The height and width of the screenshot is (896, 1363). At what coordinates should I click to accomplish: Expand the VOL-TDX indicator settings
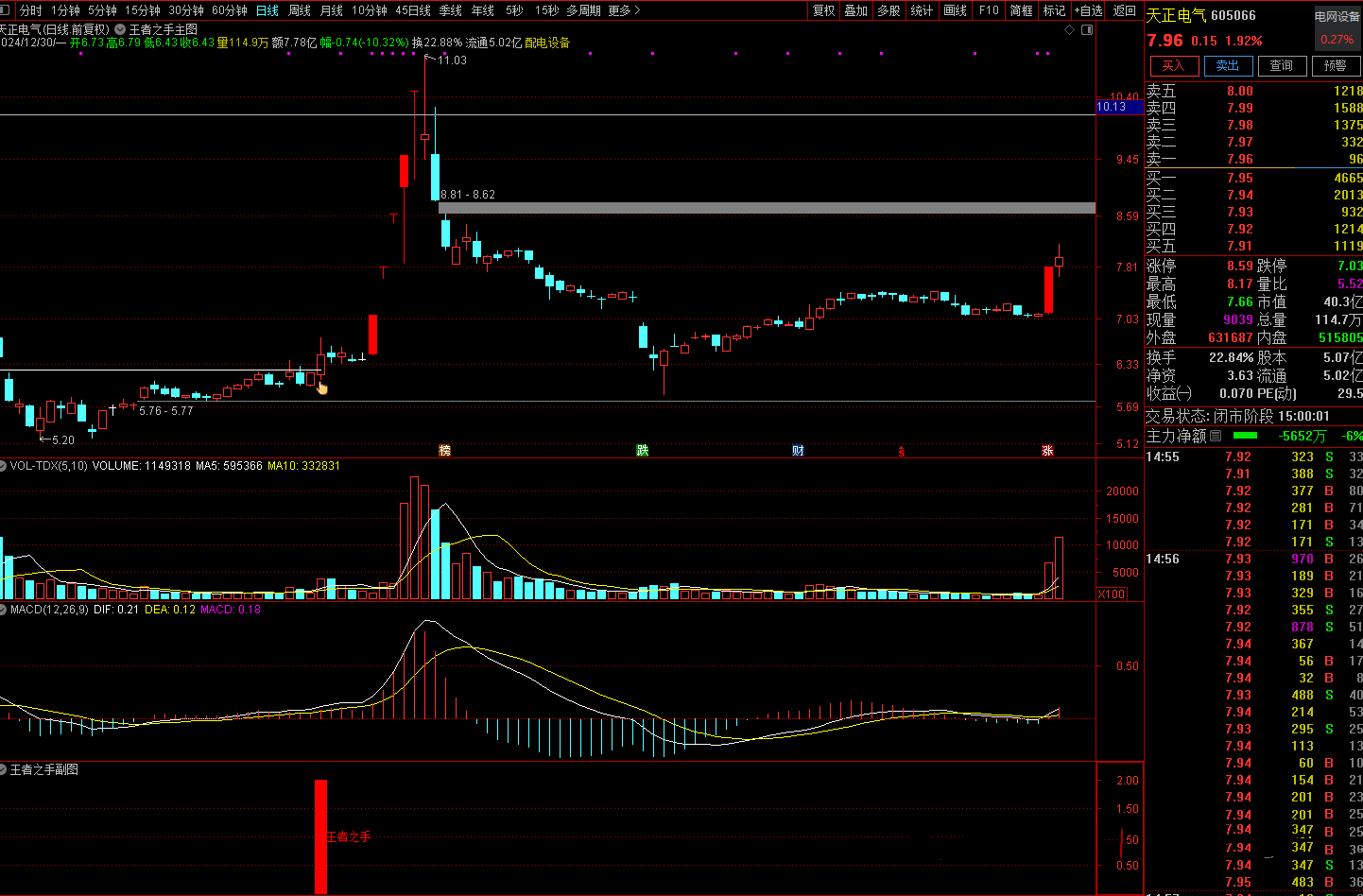[x=4, y=466]
